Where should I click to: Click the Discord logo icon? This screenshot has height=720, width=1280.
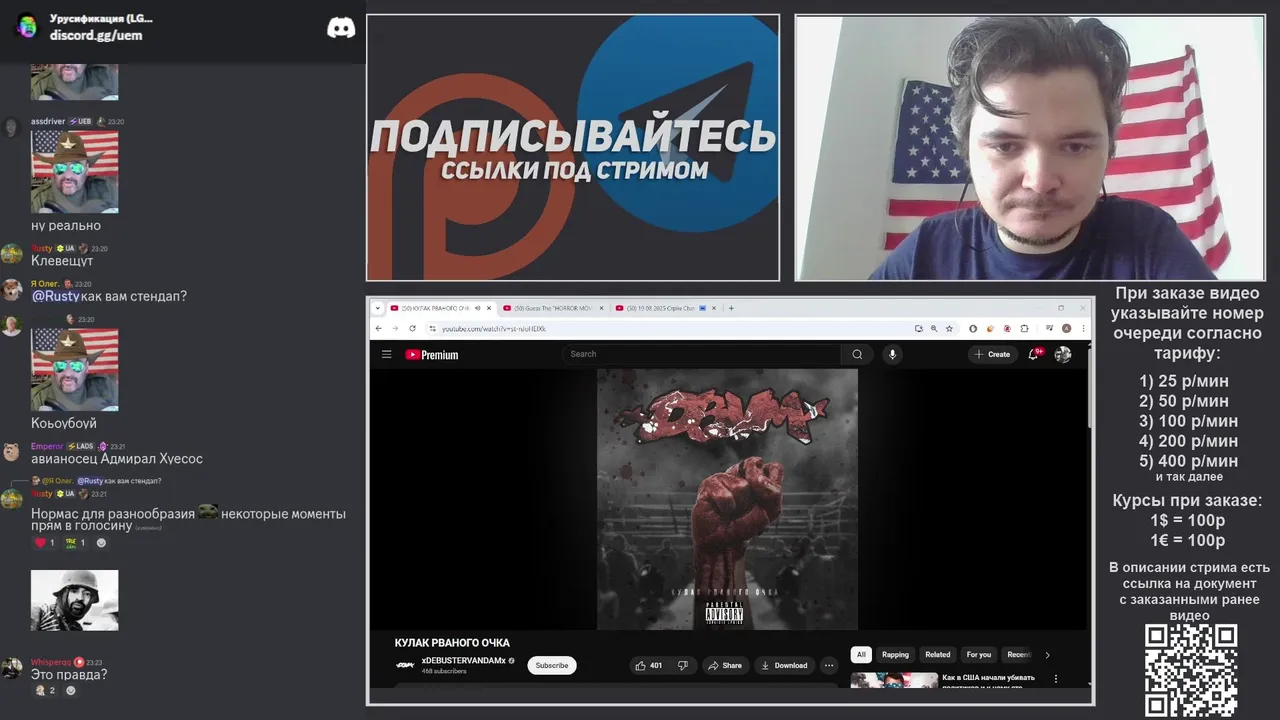341,27
